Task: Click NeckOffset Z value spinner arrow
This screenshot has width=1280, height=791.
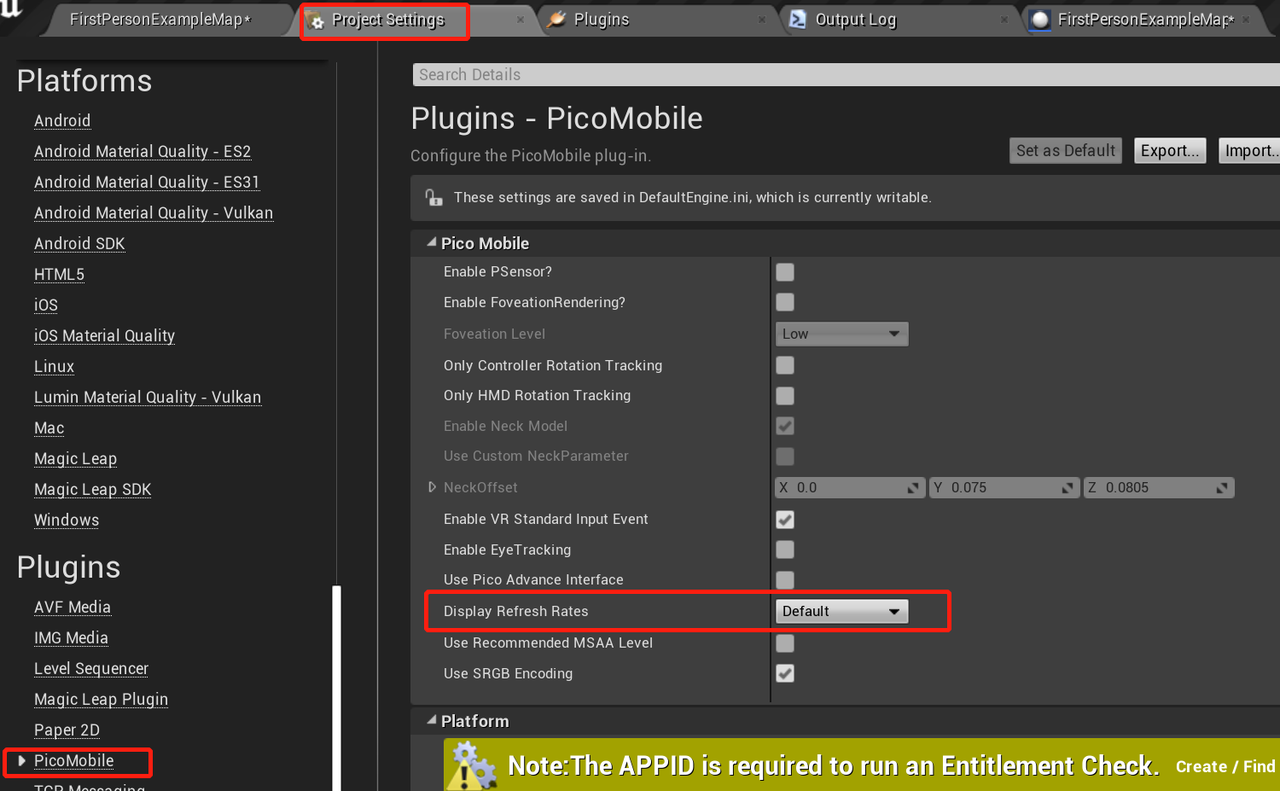Action: pyautogui.click(x=1222, y=488)
